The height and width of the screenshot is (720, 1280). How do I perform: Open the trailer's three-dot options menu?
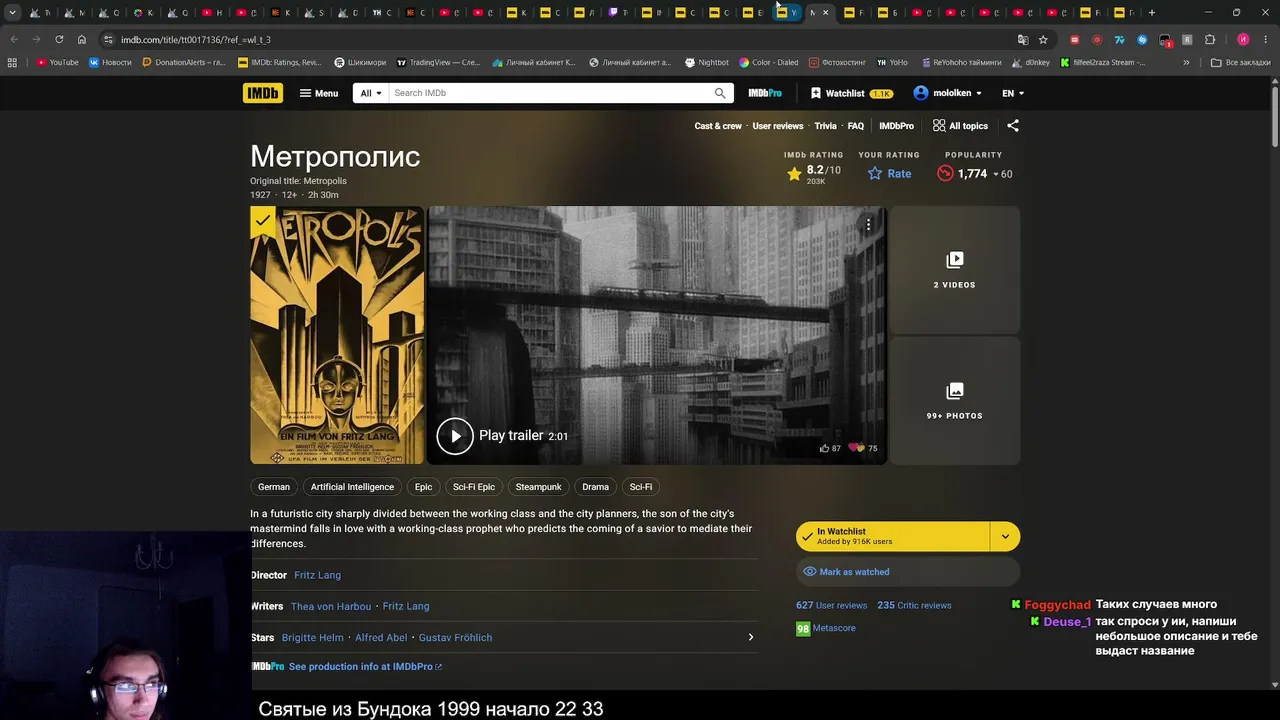pyautogui.click(x=868, y=225)
